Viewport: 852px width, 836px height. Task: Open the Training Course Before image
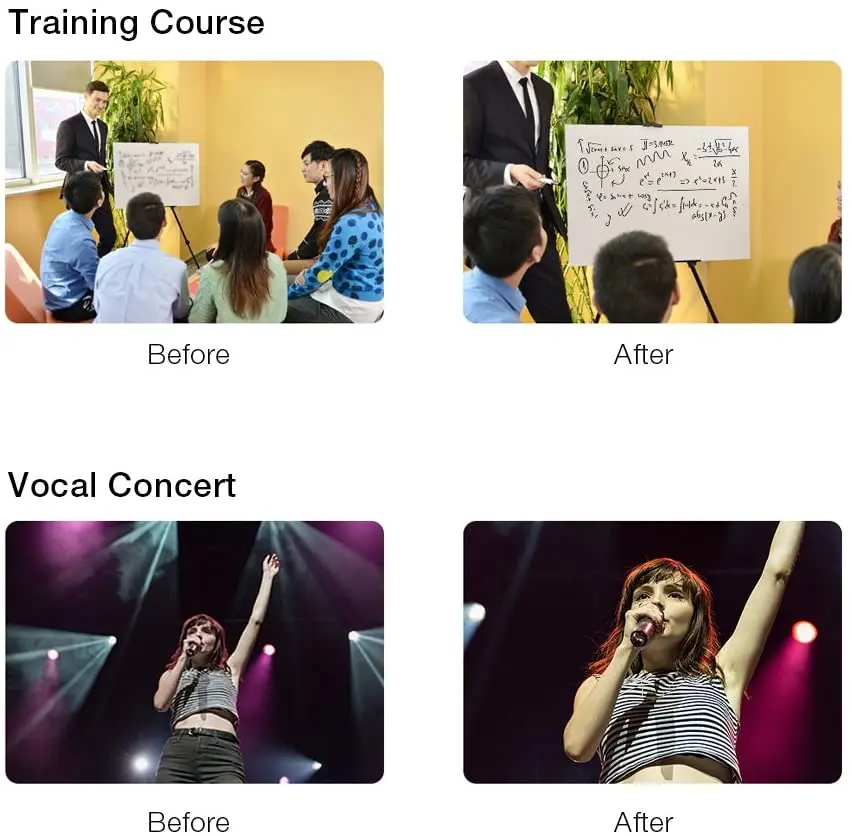click(195, 192)
